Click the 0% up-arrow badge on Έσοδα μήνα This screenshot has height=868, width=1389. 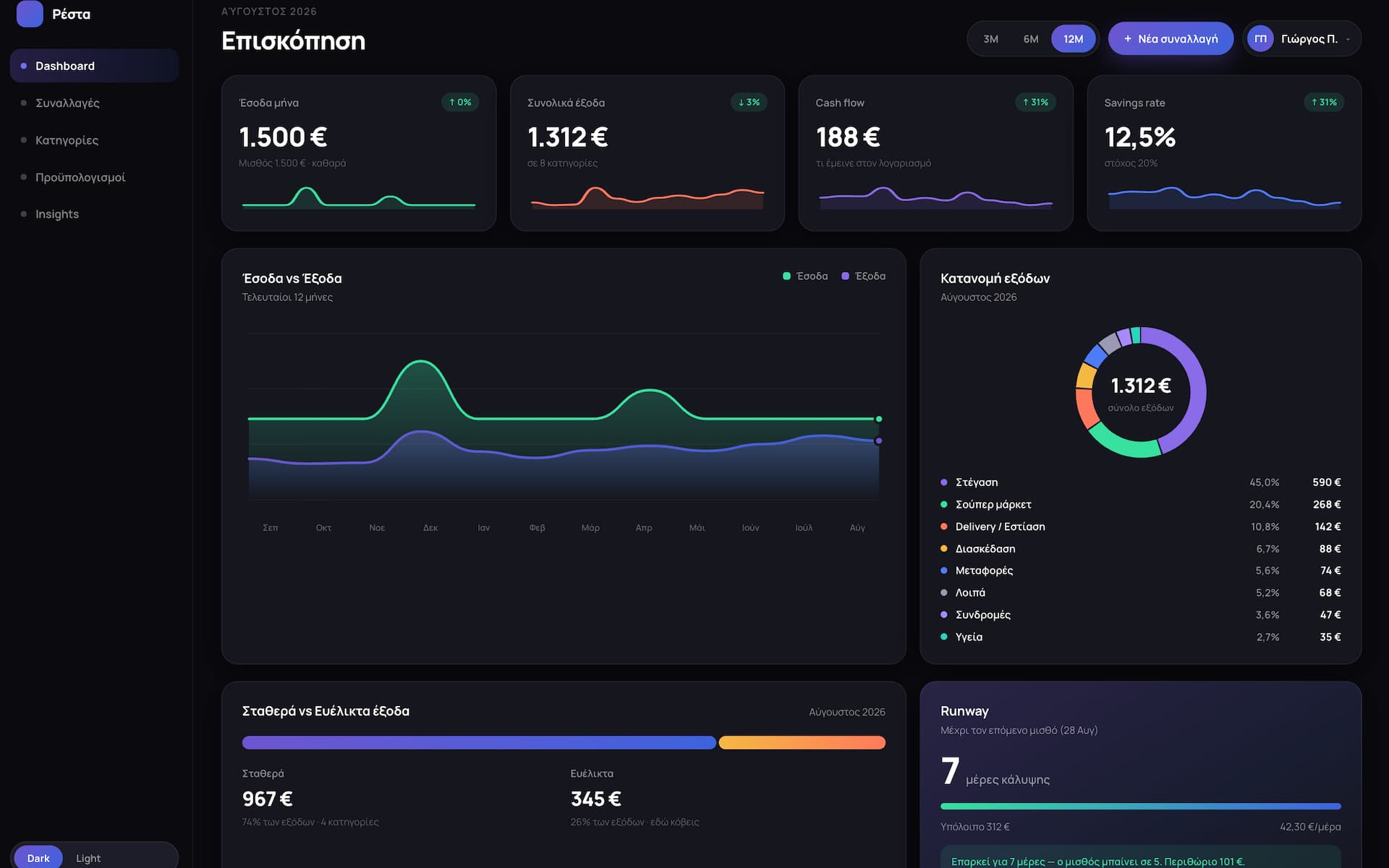coord(460,102)
